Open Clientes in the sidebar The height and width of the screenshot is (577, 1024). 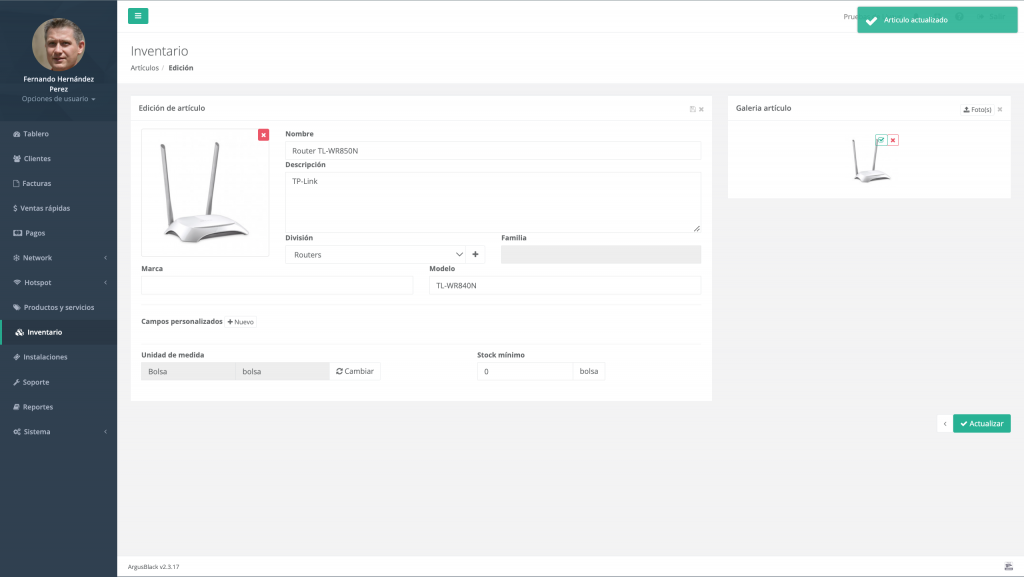pyautogui.click(x=59, y=159)
